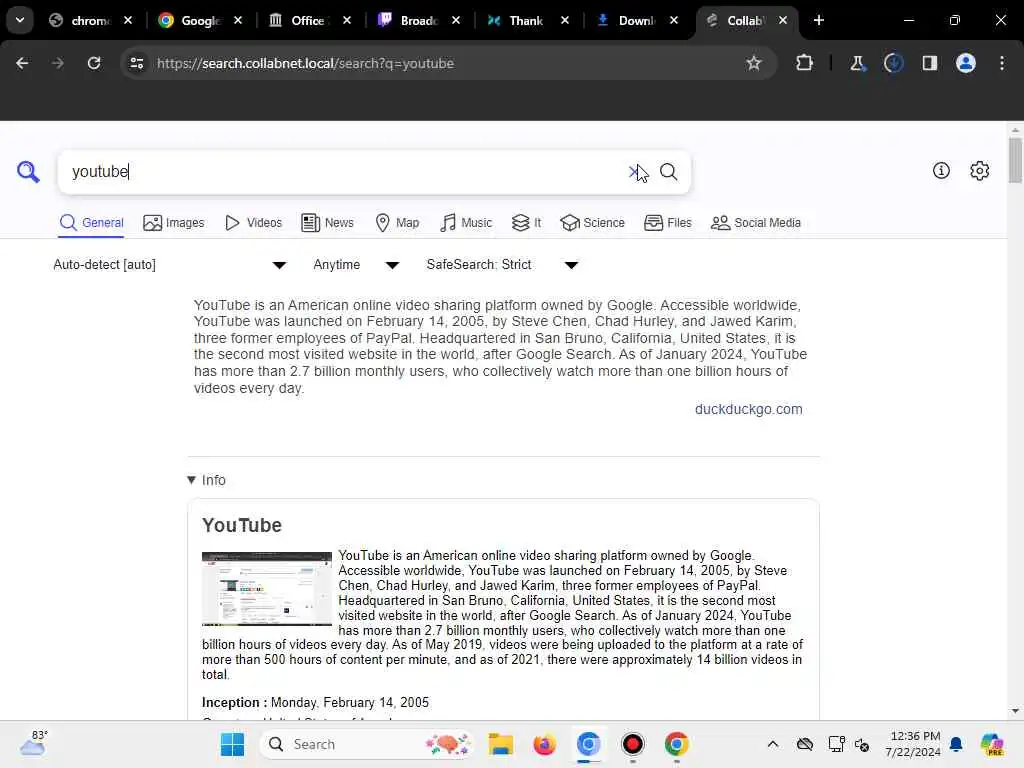The image size is (1024, 768).
Task: Open the about info icon
Action: coord(941,170)
